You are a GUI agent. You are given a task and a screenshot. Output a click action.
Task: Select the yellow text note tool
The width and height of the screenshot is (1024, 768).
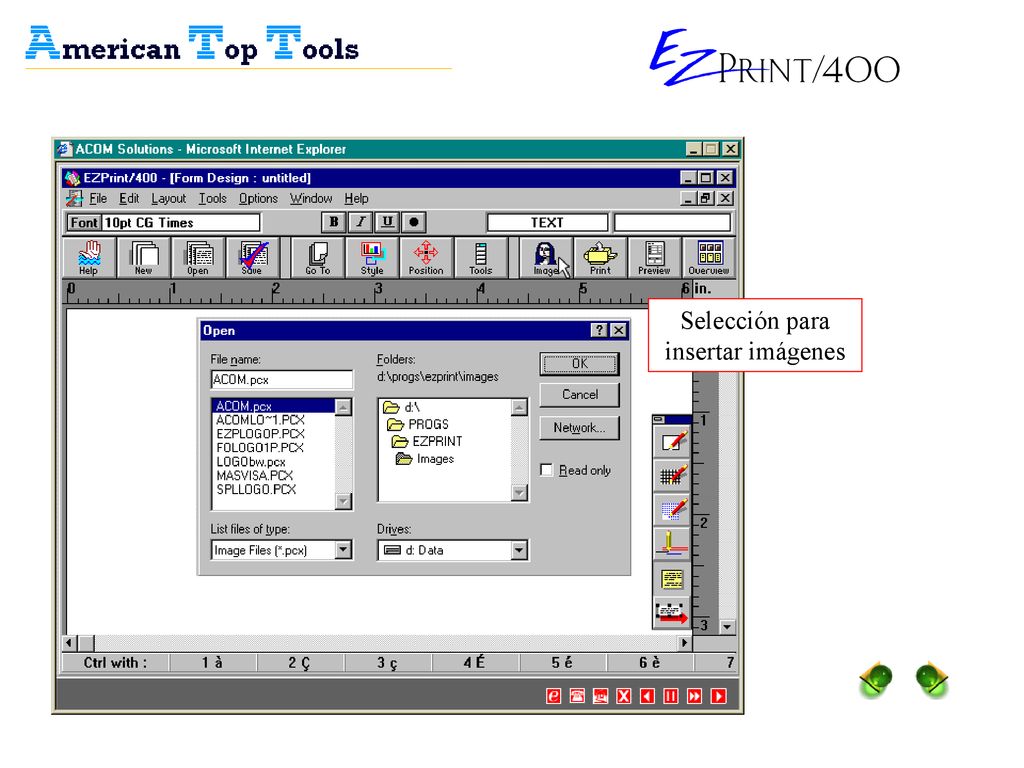(673, 578)
